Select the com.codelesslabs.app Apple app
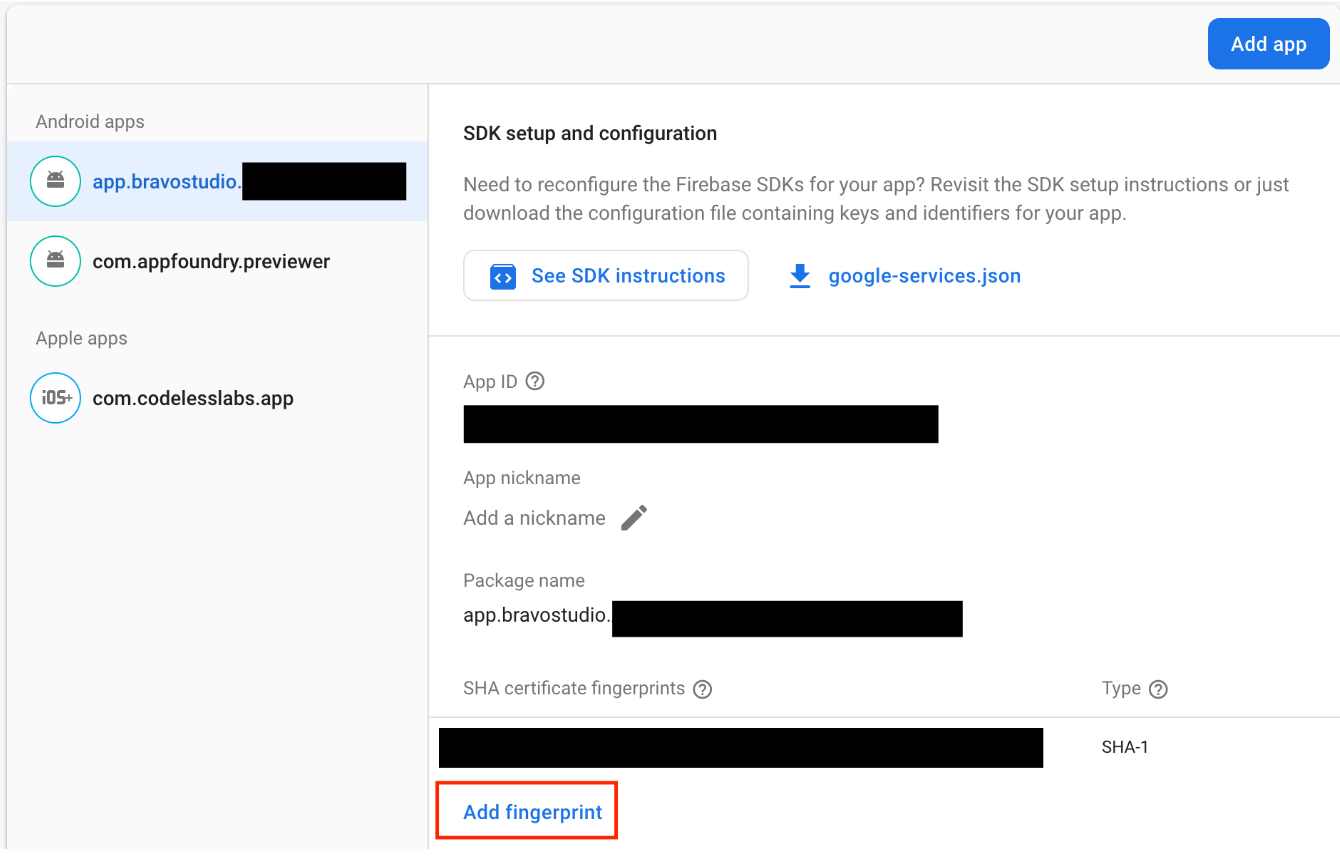The image size is (1340, 856). pos(193,398)
